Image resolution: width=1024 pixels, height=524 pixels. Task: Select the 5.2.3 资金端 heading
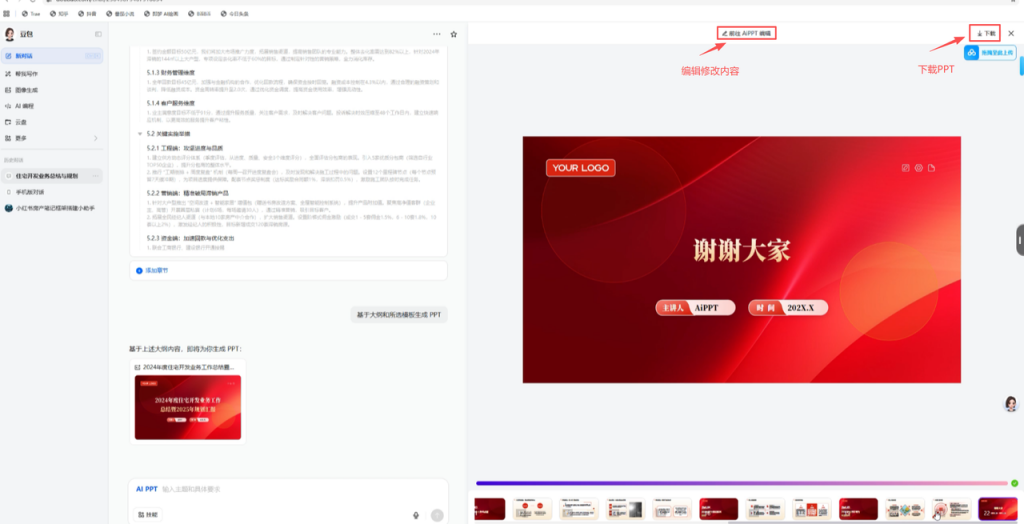click(190, 238)
